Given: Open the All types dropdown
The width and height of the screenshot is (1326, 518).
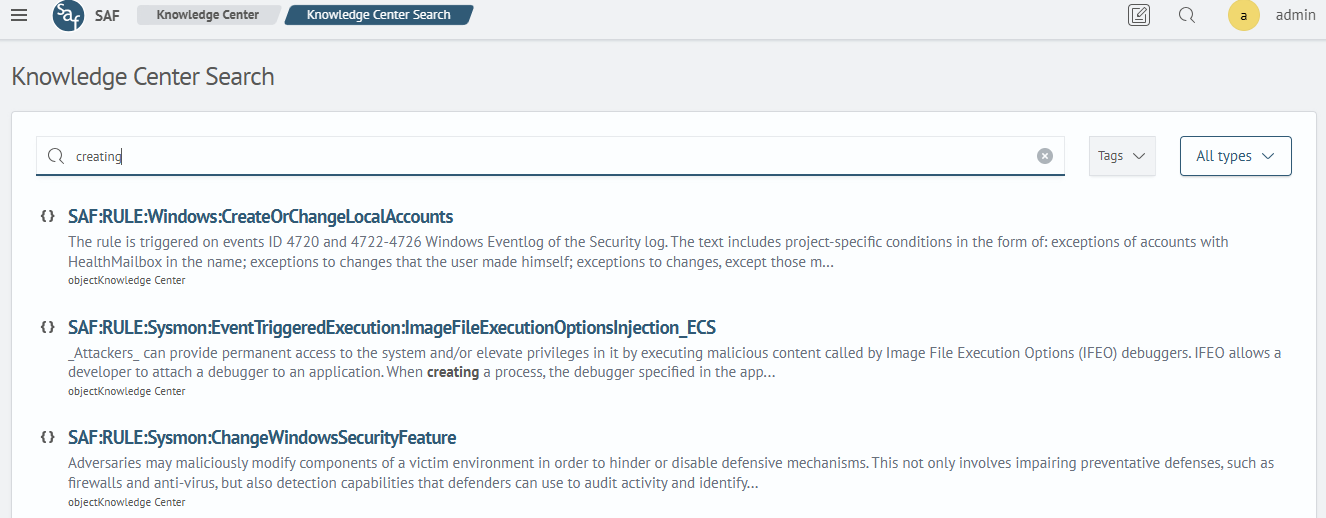Looking at the screenshot, I should click(x=1236, y=156).
